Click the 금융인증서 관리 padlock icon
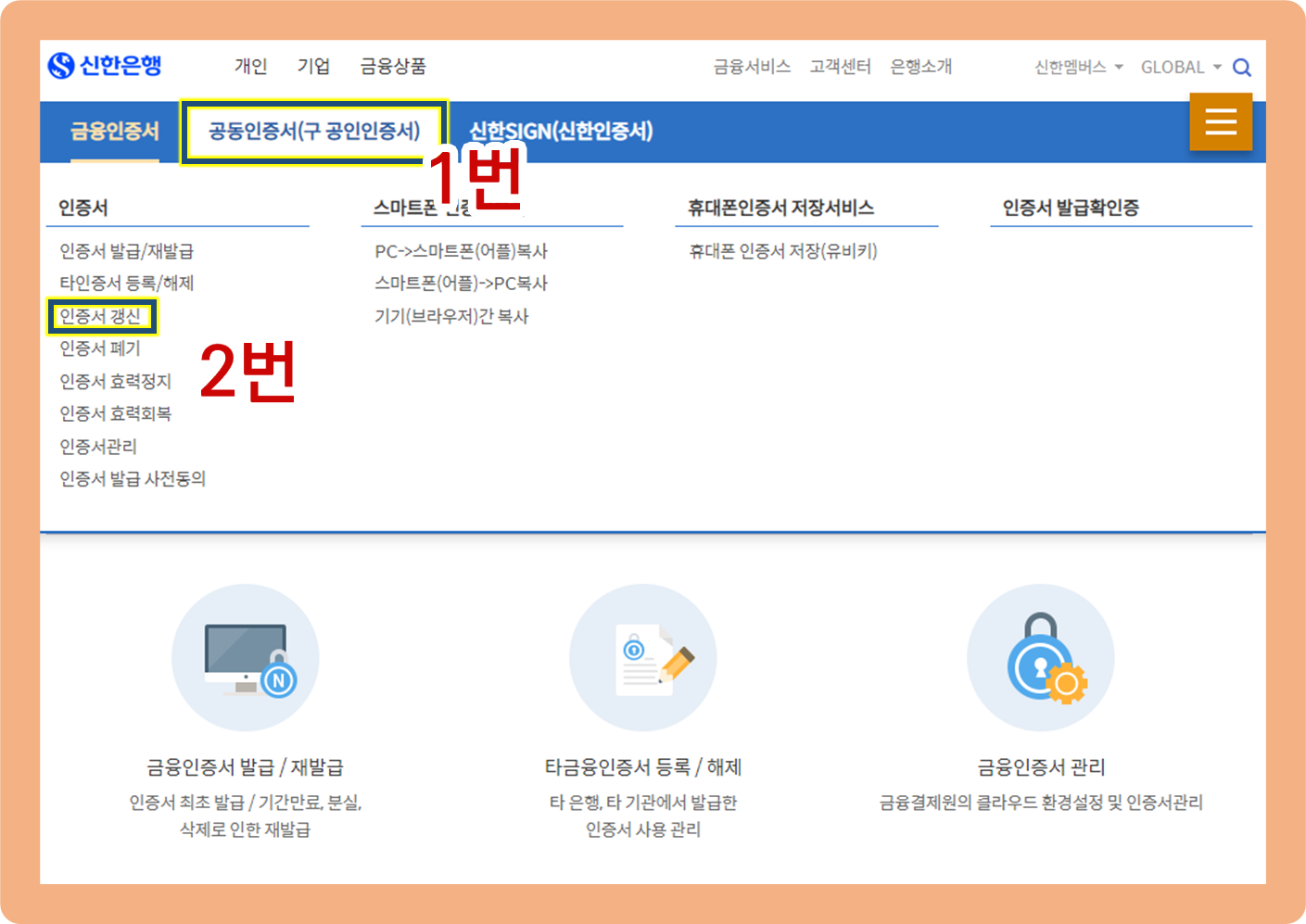The image size is (1306, 924). point(1041,657)
